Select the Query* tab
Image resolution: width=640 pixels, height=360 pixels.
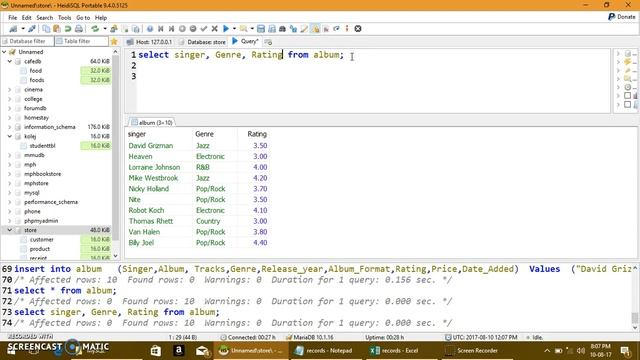click(x=245, y=42)
